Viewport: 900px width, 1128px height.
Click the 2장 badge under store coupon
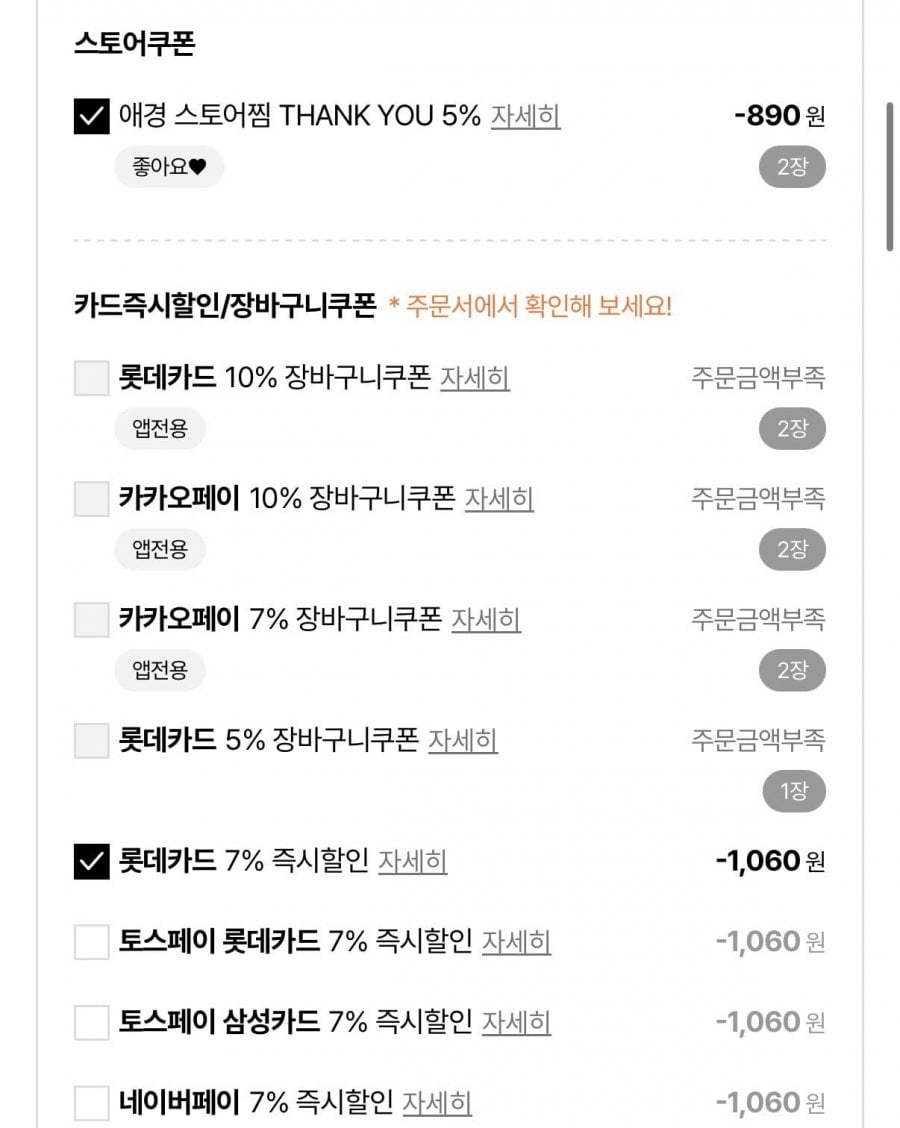point(792,168)
